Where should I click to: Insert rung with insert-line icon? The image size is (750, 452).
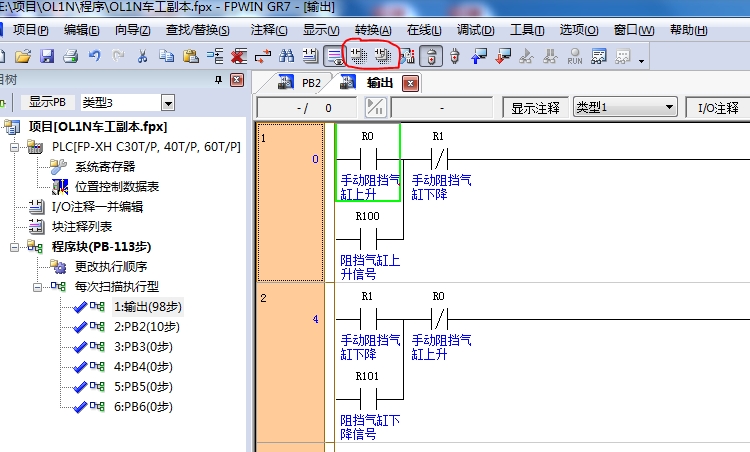[215, 56]
